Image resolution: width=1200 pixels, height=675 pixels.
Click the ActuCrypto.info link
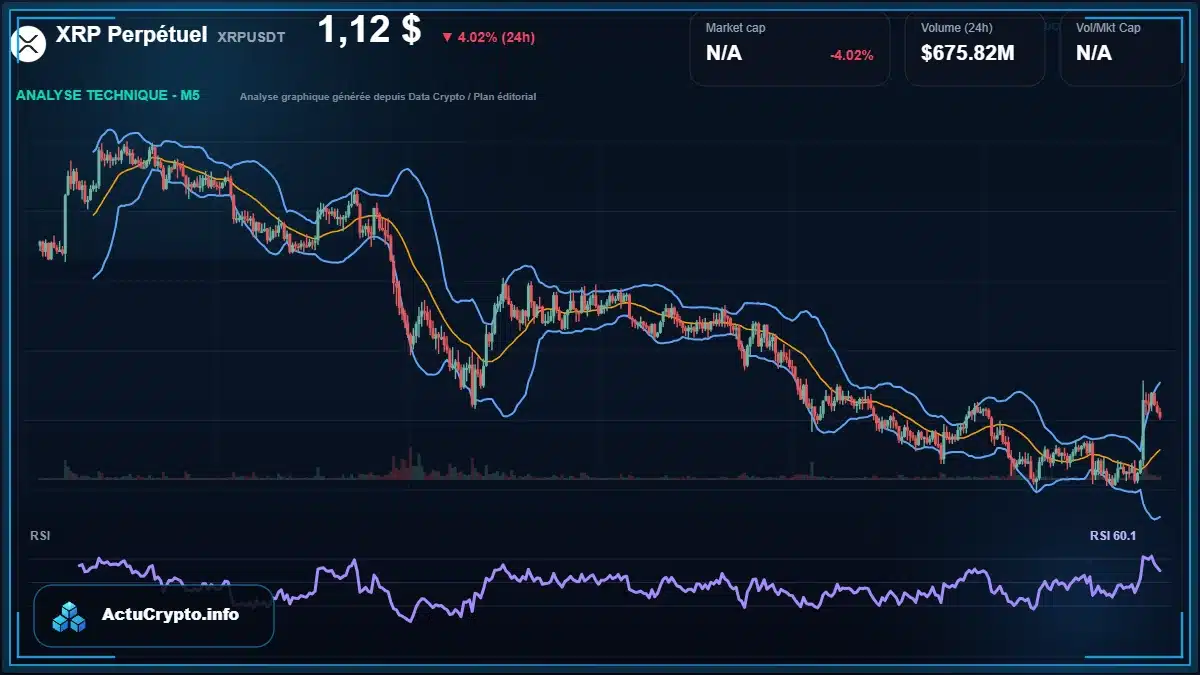coord(171,615)
